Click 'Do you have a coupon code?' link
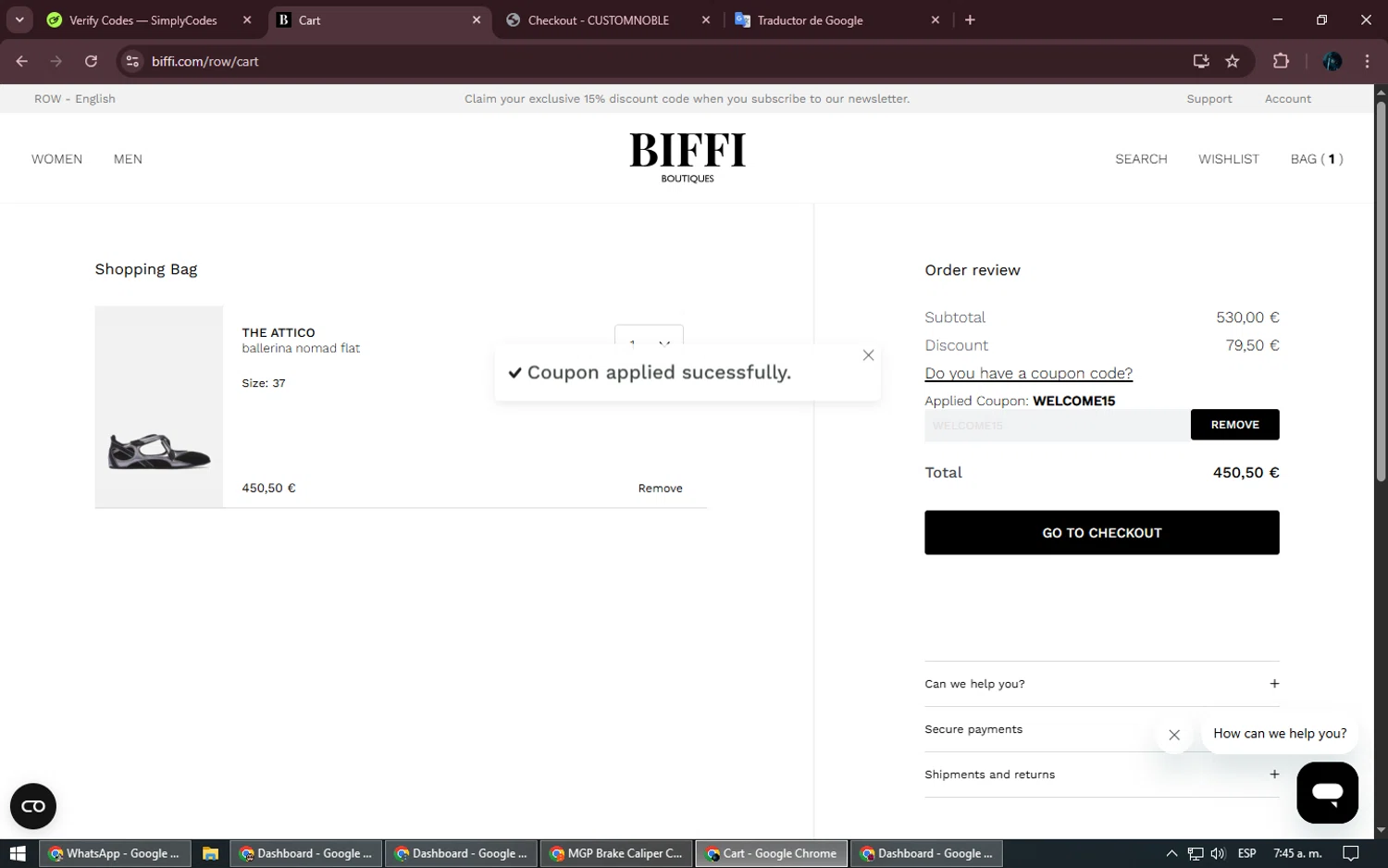The width and height of the screenshot is (1388, 868). 1028,373
